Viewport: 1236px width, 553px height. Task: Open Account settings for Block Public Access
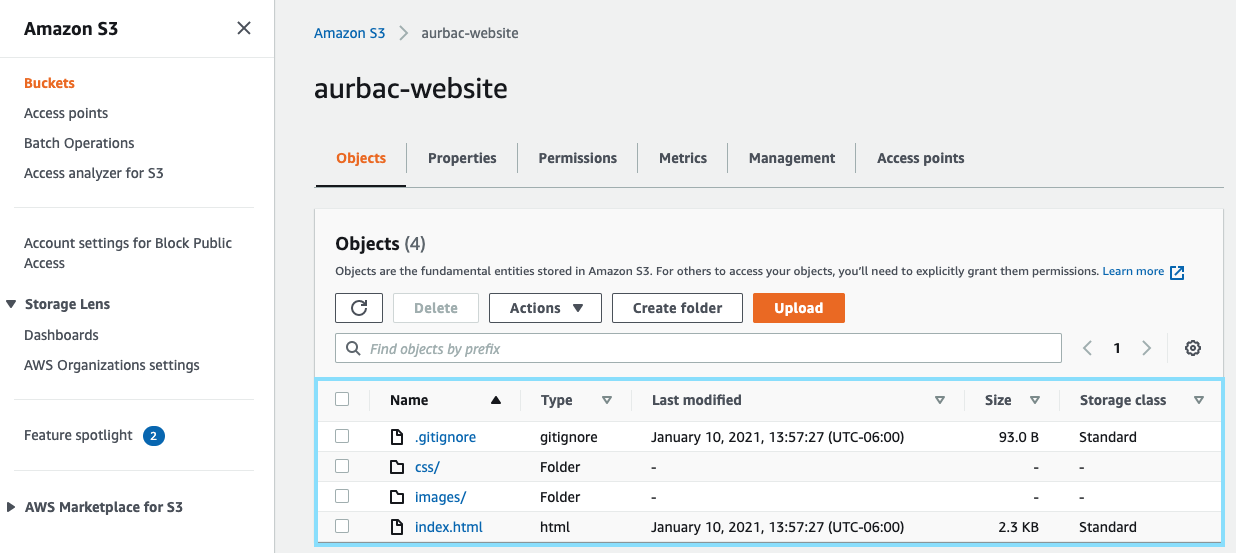tap(128, 253)
